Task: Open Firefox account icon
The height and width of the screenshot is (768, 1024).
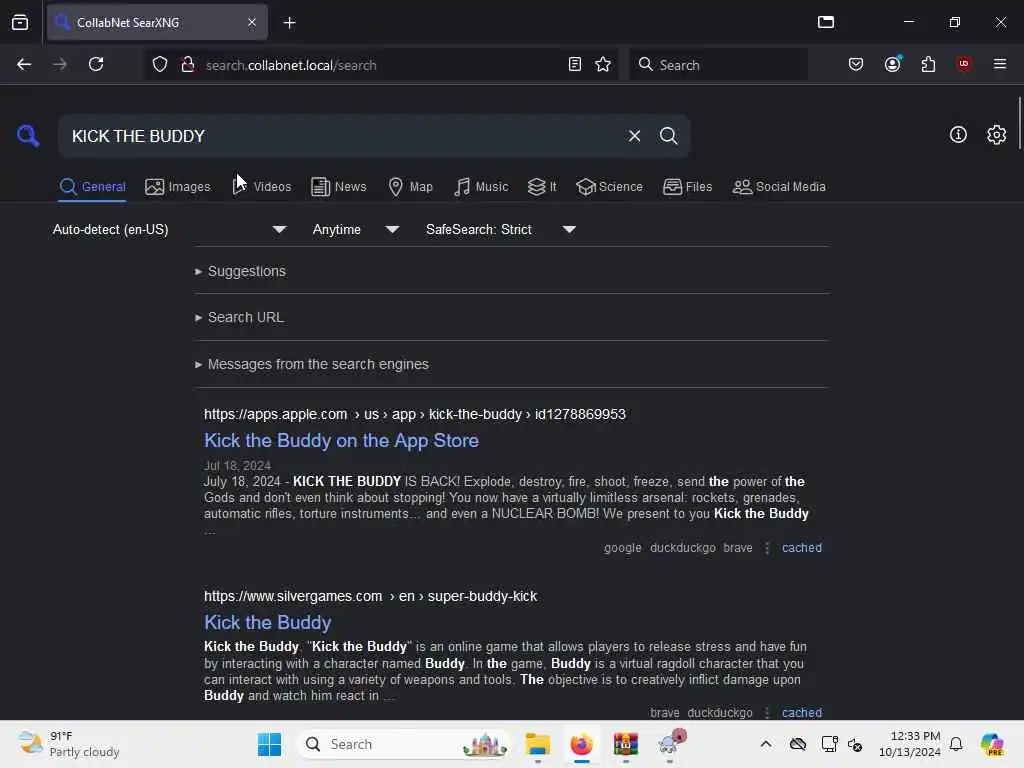Action: (x=893, y=64)
